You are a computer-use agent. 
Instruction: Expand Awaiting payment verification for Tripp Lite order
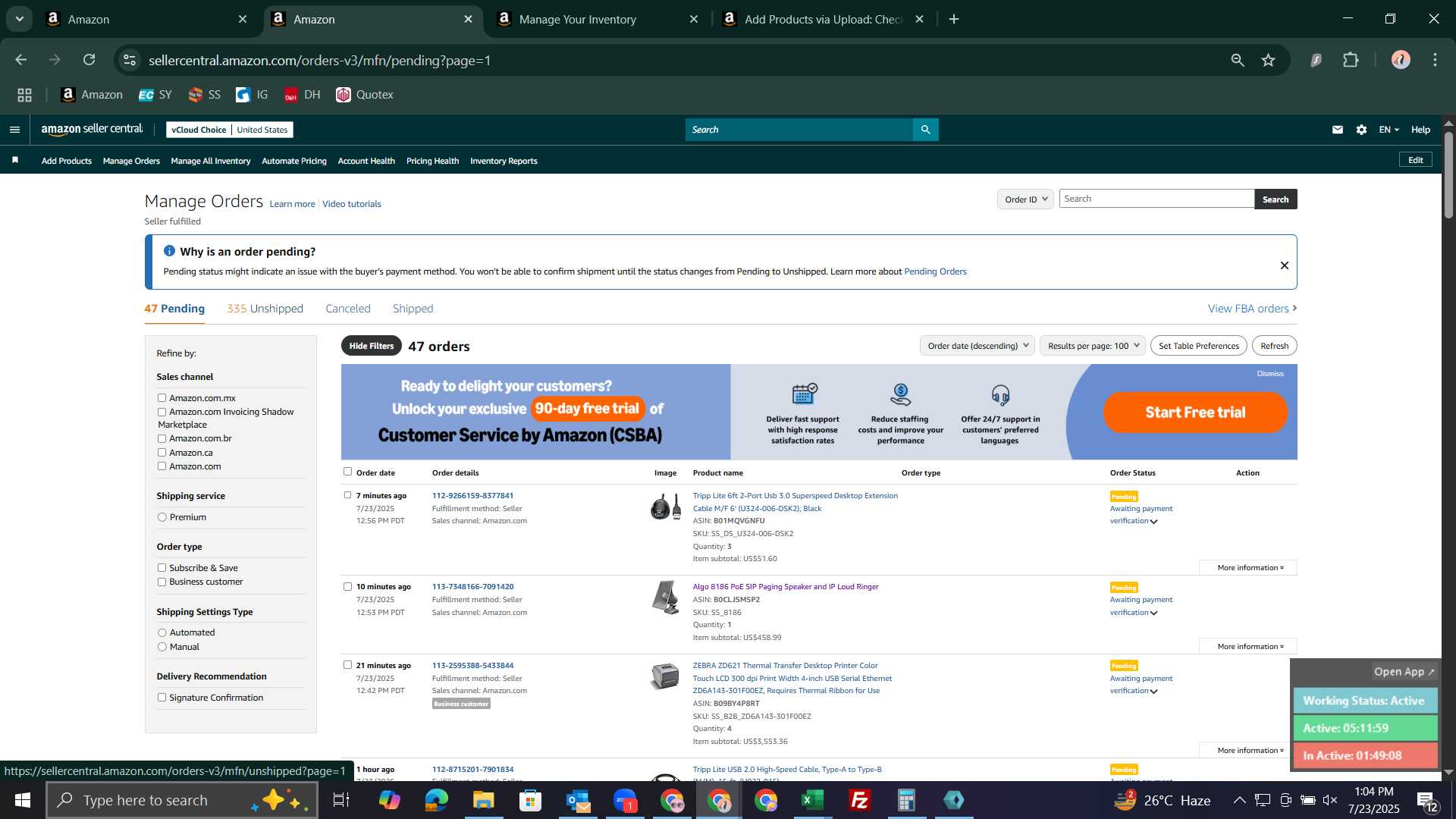(1141, 515)
